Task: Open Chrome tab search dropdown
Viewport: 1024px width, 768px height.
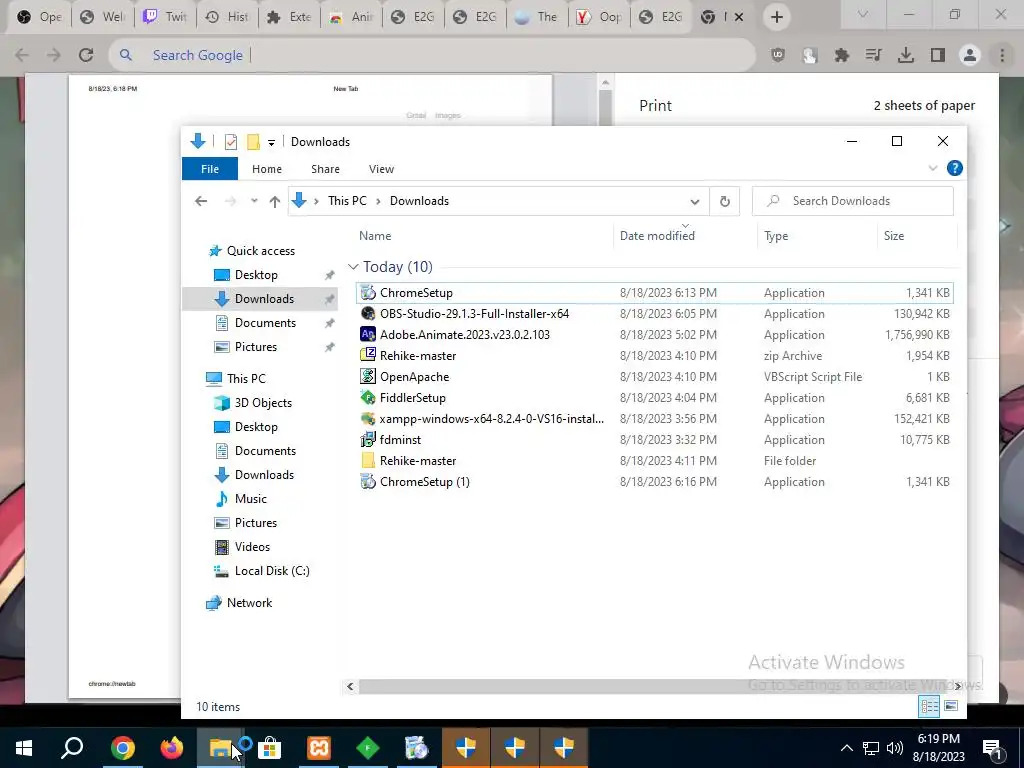Action: (863, 14)
